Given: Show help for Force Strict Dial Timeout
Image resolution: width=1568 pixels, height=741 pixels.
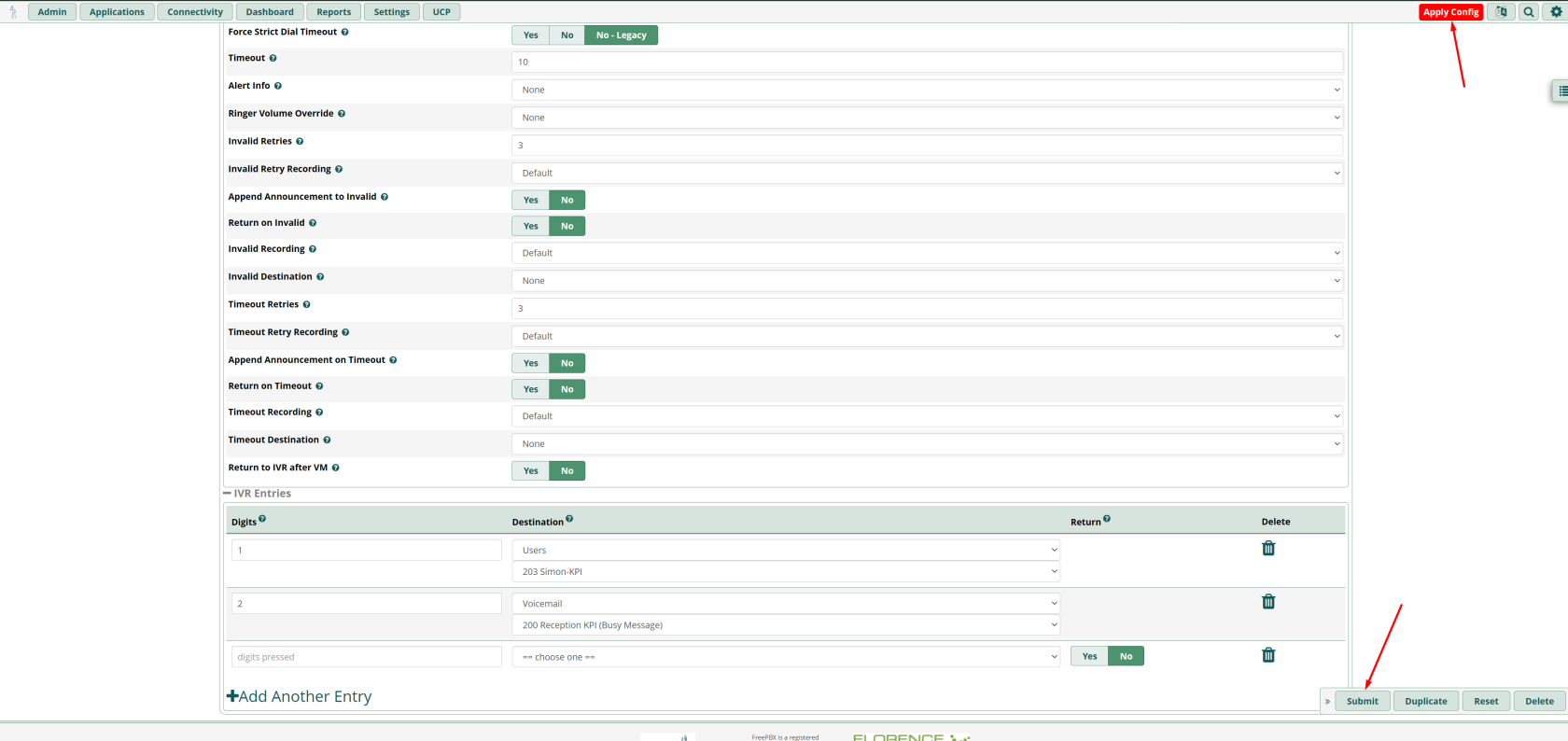Looking at the screenshot, I should tap(345, 32).
